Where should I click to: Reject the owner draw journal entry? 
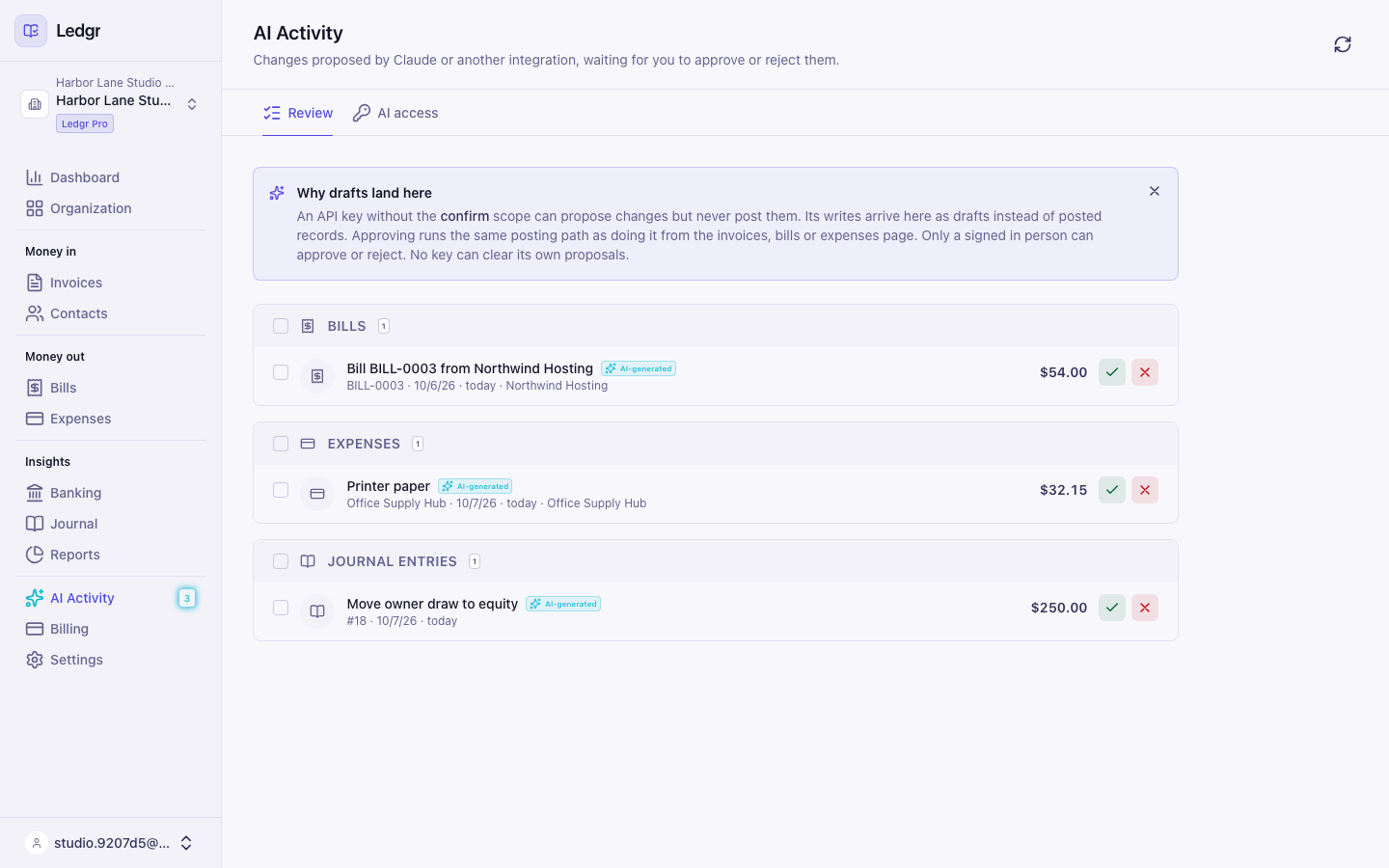1145,608
